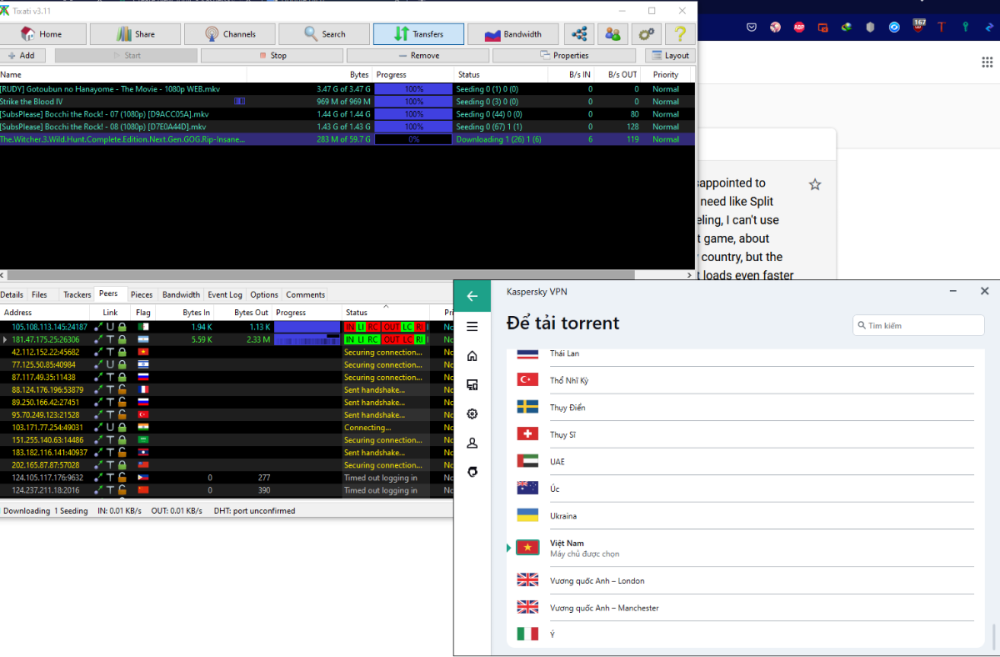The height and width of the screenshot is (657, 1000).
Task: Click flag icon for peer 88.124.176.196:53879
Action: [x=143, y=390]
